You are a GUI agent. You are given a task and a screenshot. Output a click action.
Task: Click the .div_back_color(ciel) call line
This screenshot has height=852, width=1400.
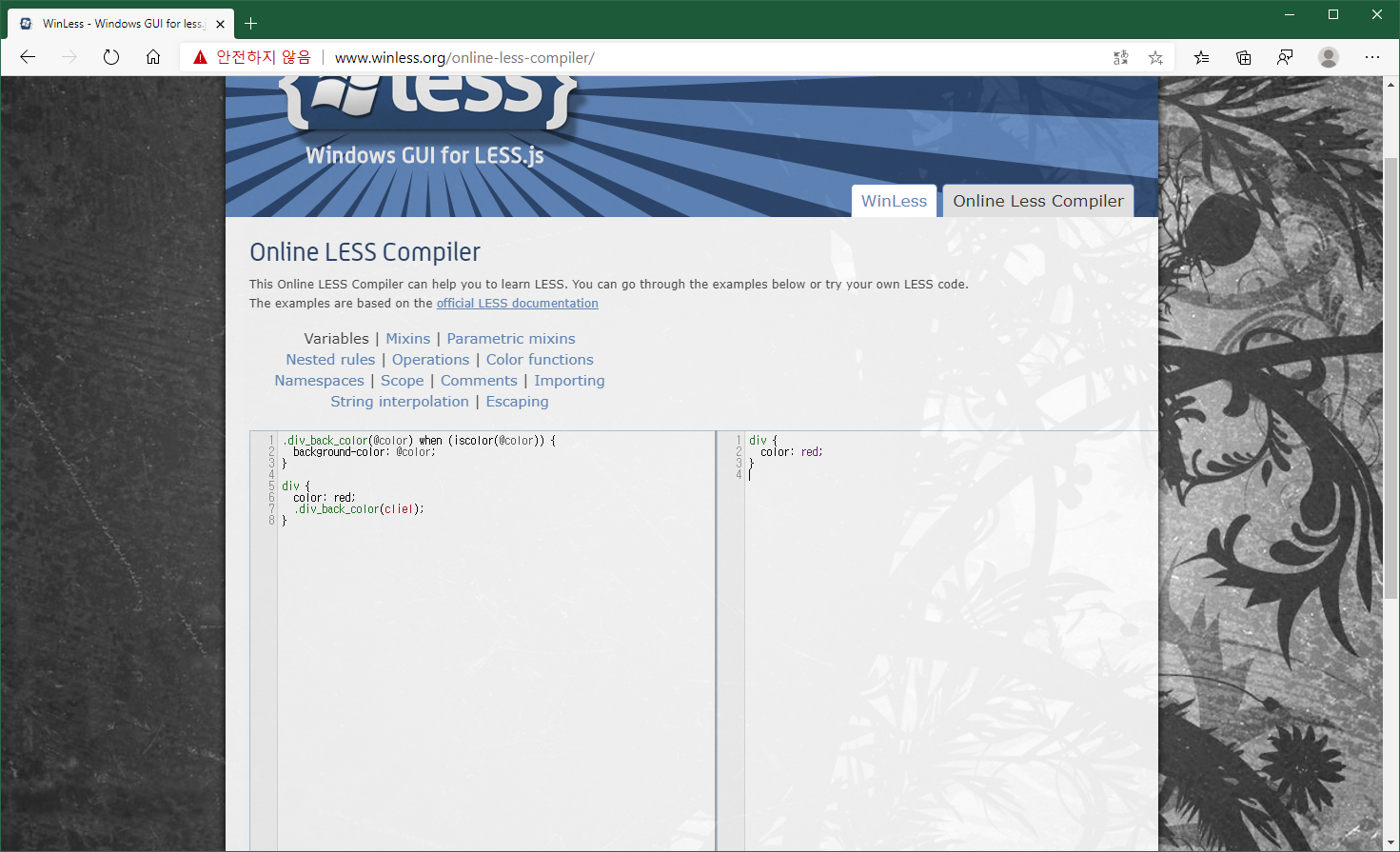coord(359,509)
